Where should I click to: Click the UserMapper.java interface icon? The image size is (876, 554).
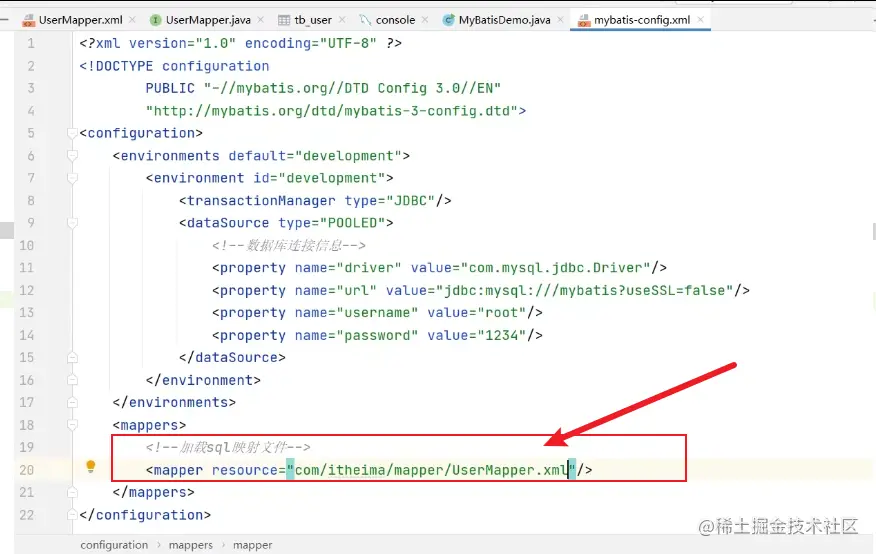click(156, 20)
